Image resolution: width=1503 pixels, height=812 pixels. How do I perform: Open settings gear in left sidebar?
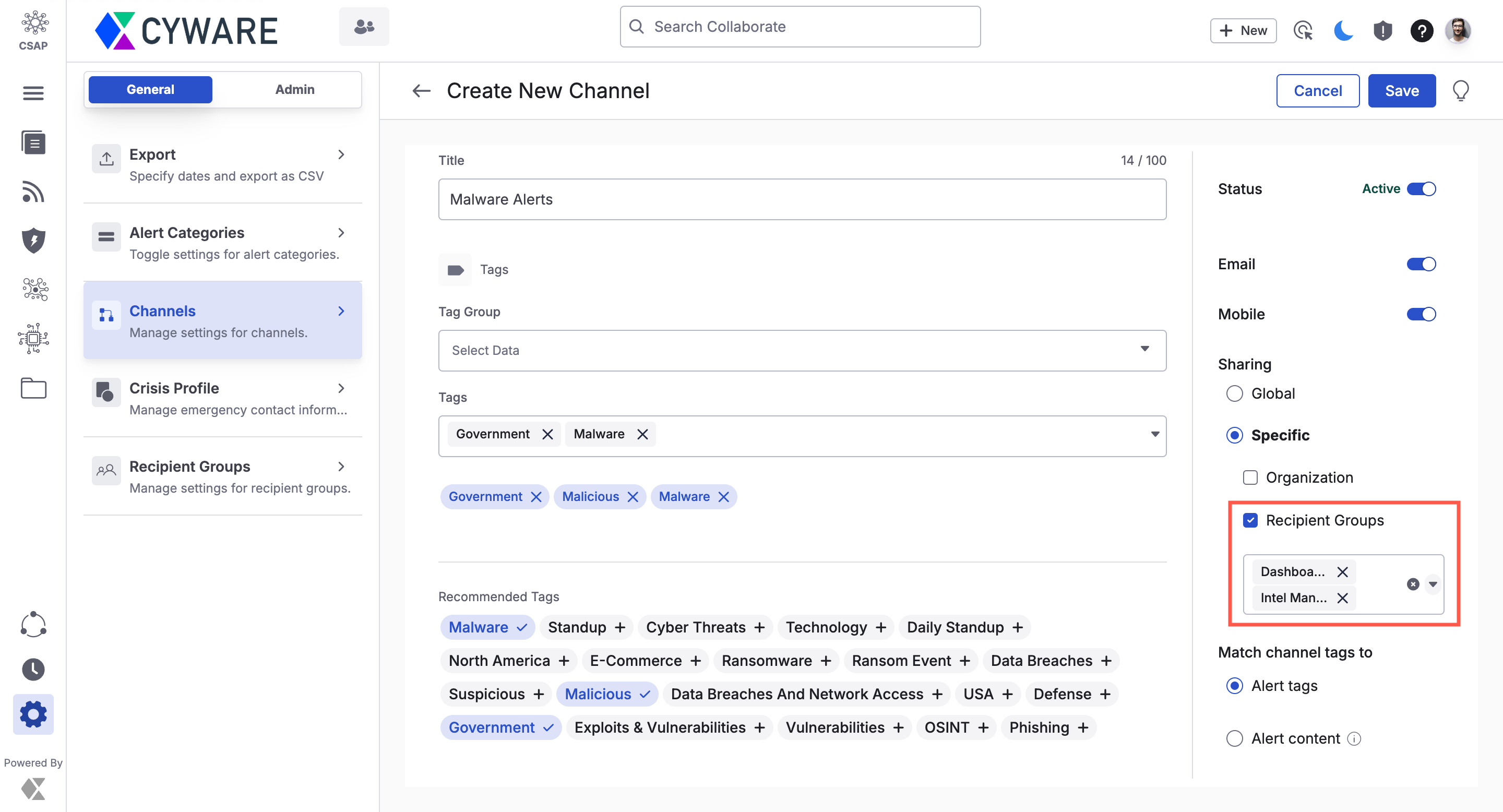[x=33, y=714]
